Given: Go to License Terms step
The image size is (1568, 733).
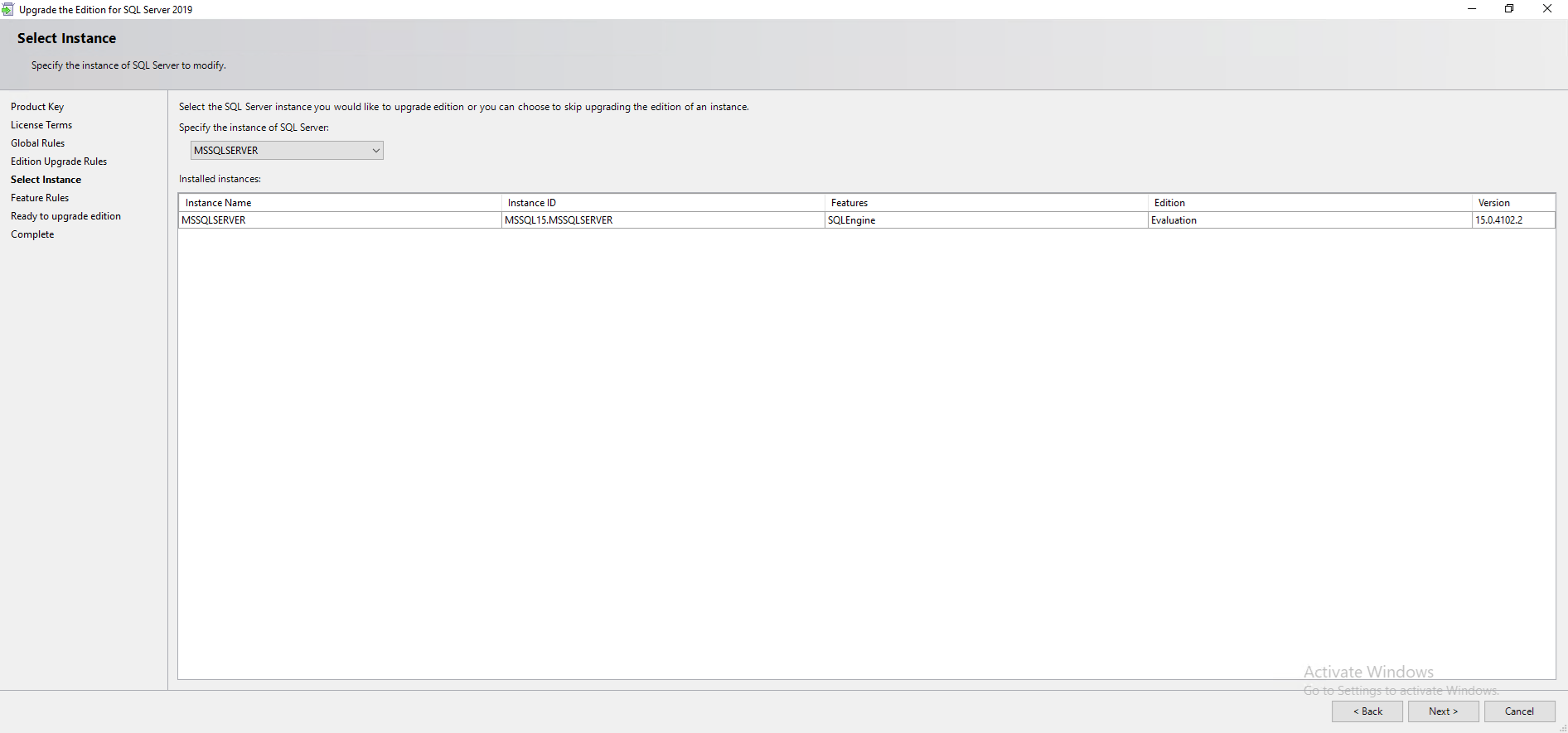Looking at the screenshot, I should click(x=41, y=125).
